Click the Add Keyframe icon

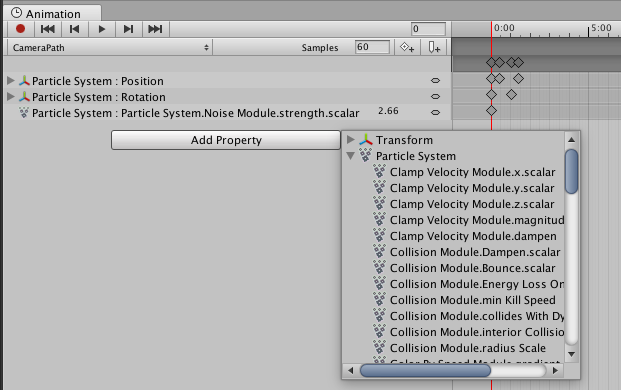coord(407,48)
